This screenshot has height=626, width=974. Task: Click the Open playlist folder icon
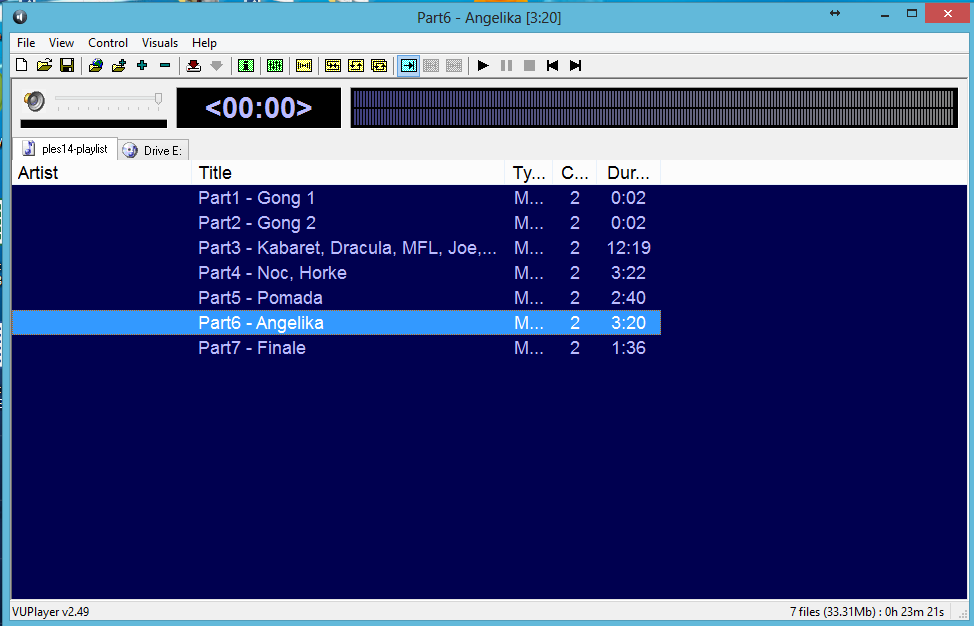(44, 66)
